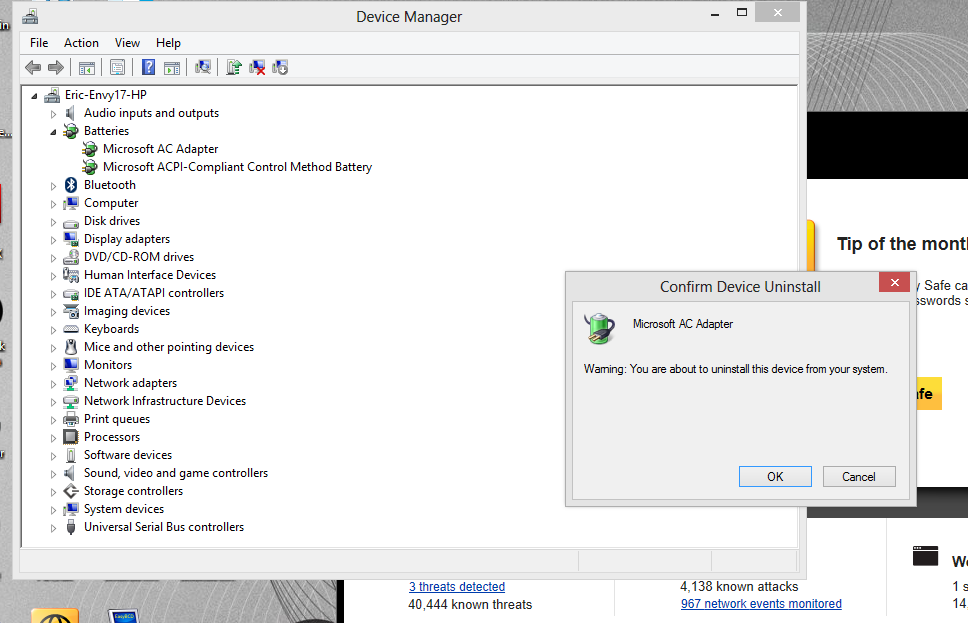Click the Device Manager title bar icon

pyautogui.click(x=30, y=17)
